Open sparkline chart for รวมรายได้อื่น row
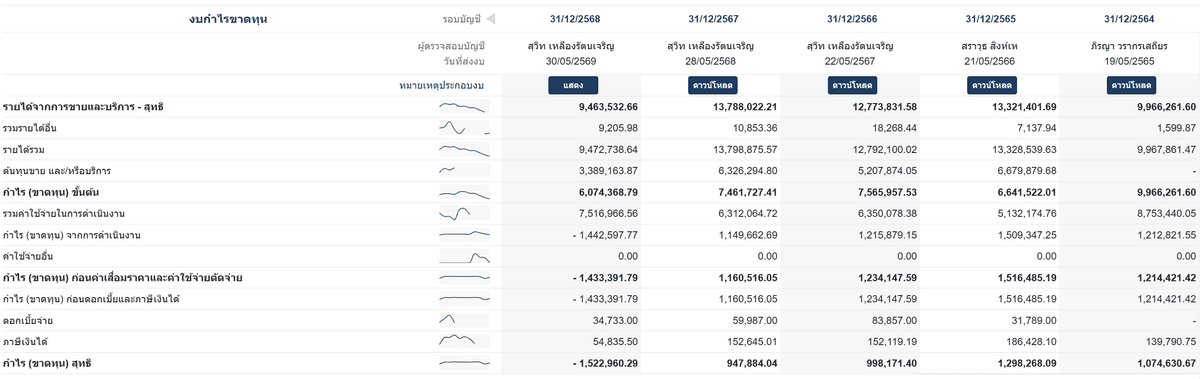This screenshot has width=1200, height=379. 465,128
